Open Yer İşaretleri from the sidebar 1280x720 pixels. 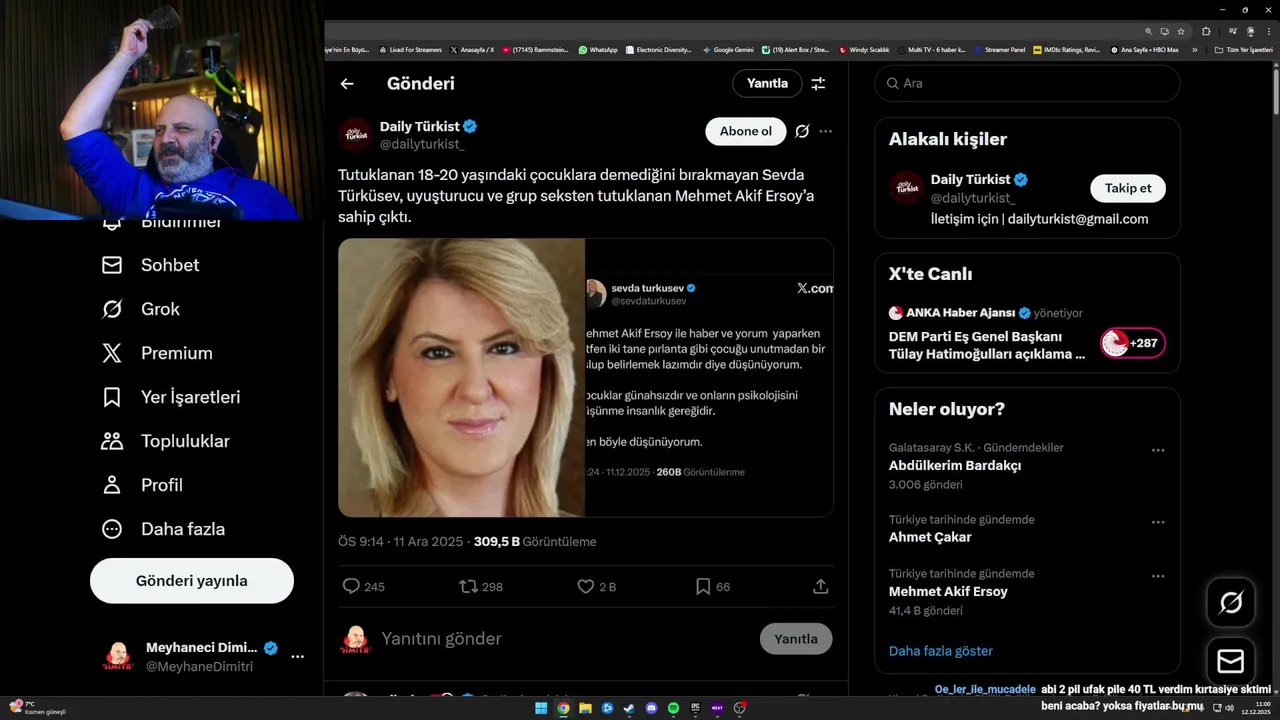click(x=171, y=397)
